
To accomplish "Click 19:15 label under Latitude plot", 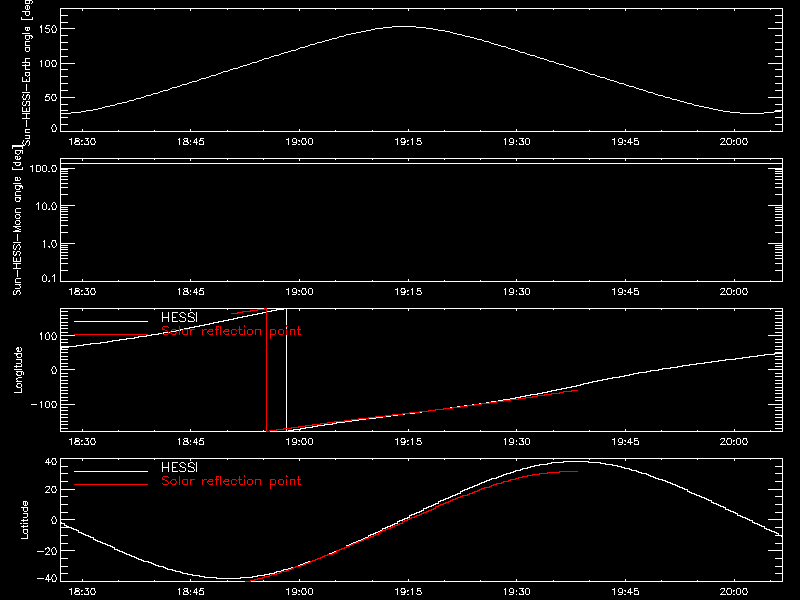I will click(408, 592).
